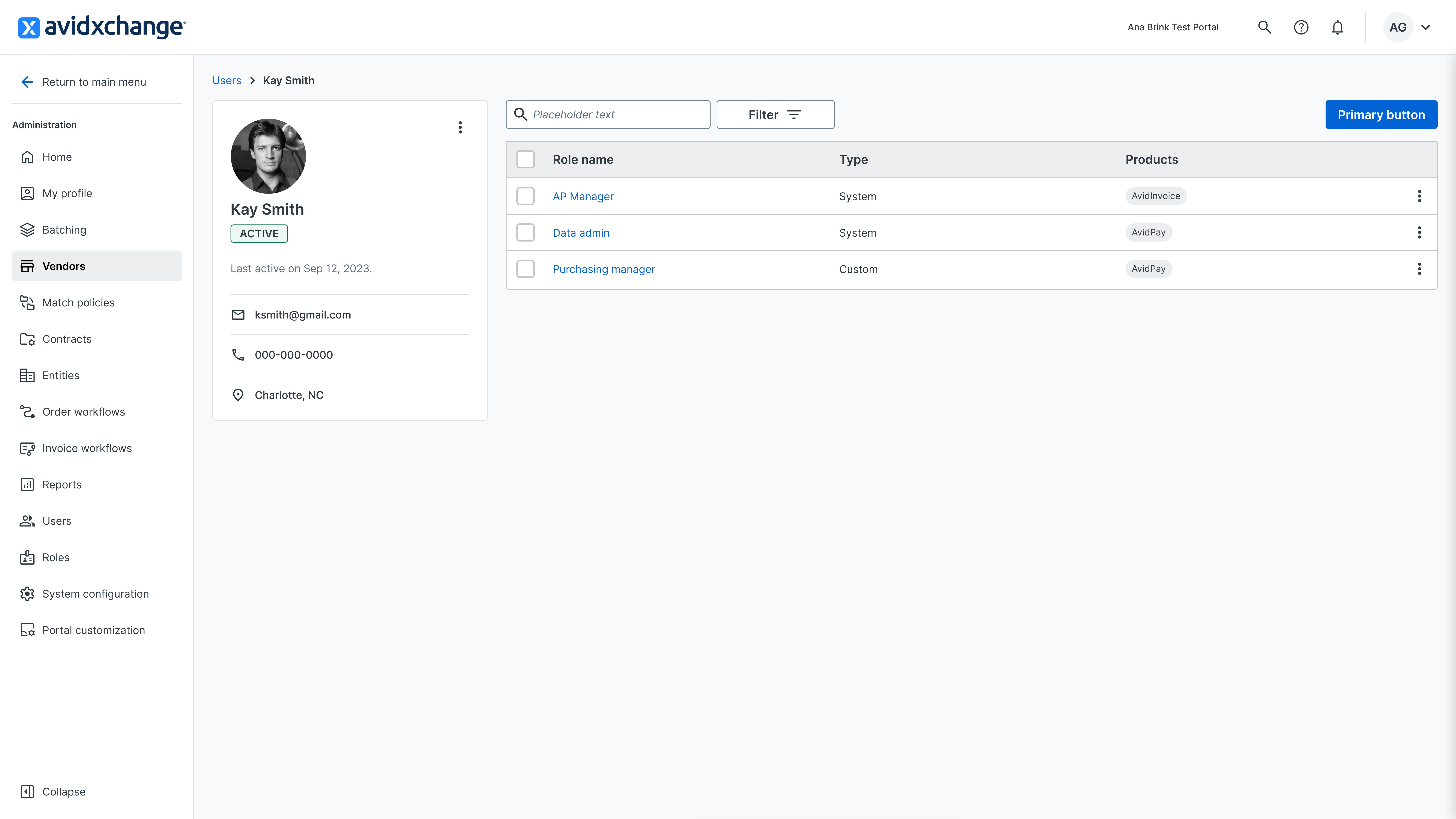This screenshot has height=819, width=1456.
Task: Click the Contracts folder icon
Action: pyautogui.click(x=27, y=339)
